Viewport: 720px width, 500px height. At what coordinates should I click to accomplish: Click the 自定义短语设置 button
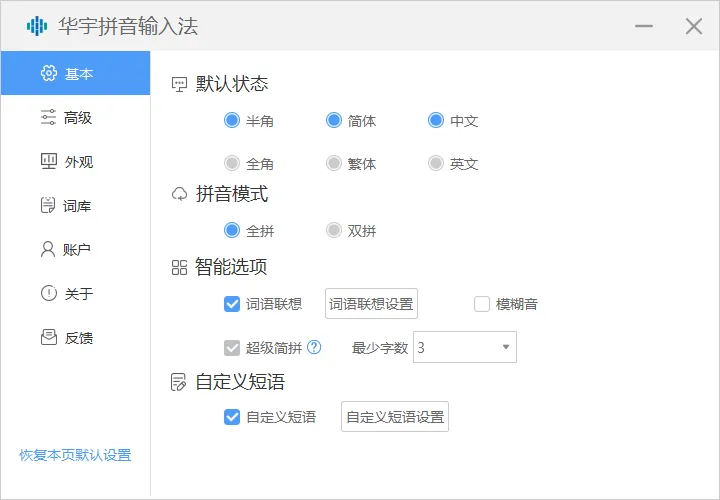(395, 416)
